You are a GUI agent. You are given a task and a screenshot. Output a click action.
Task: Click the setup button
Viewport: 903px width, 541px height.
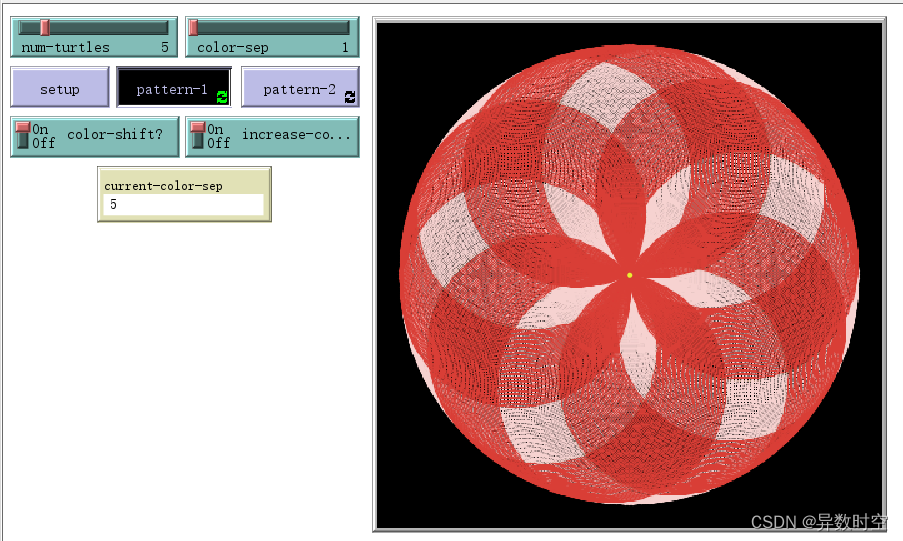pyautogui.click(x=60, y=87)
